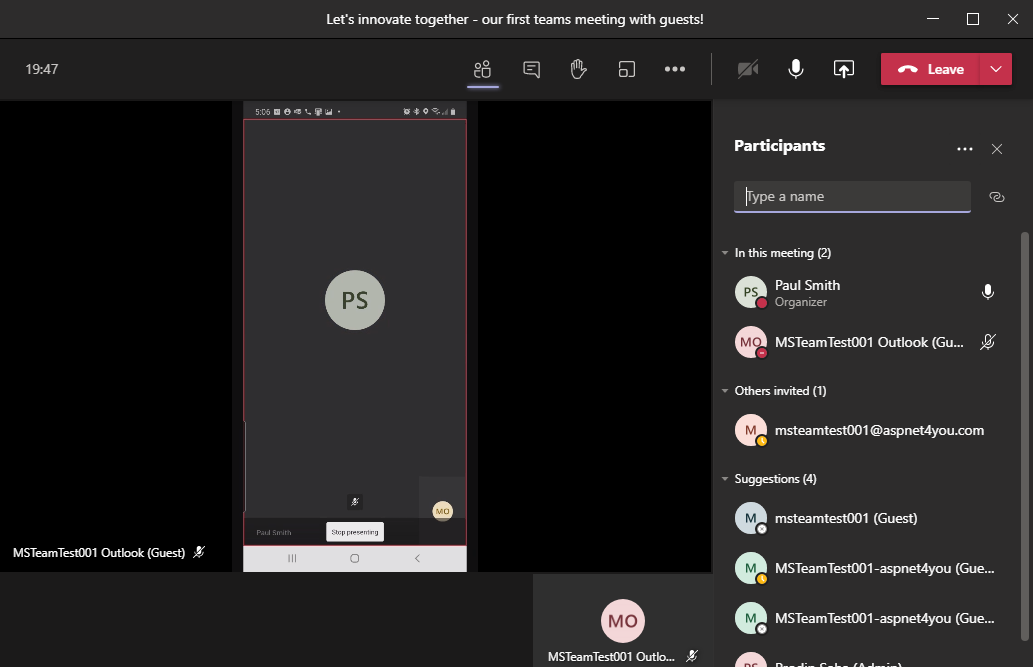The width and height of the screenshot is (1033, 667).
Task: Toggle the participants panel icon
Action: pyautogui.click(x=482, y=69)
